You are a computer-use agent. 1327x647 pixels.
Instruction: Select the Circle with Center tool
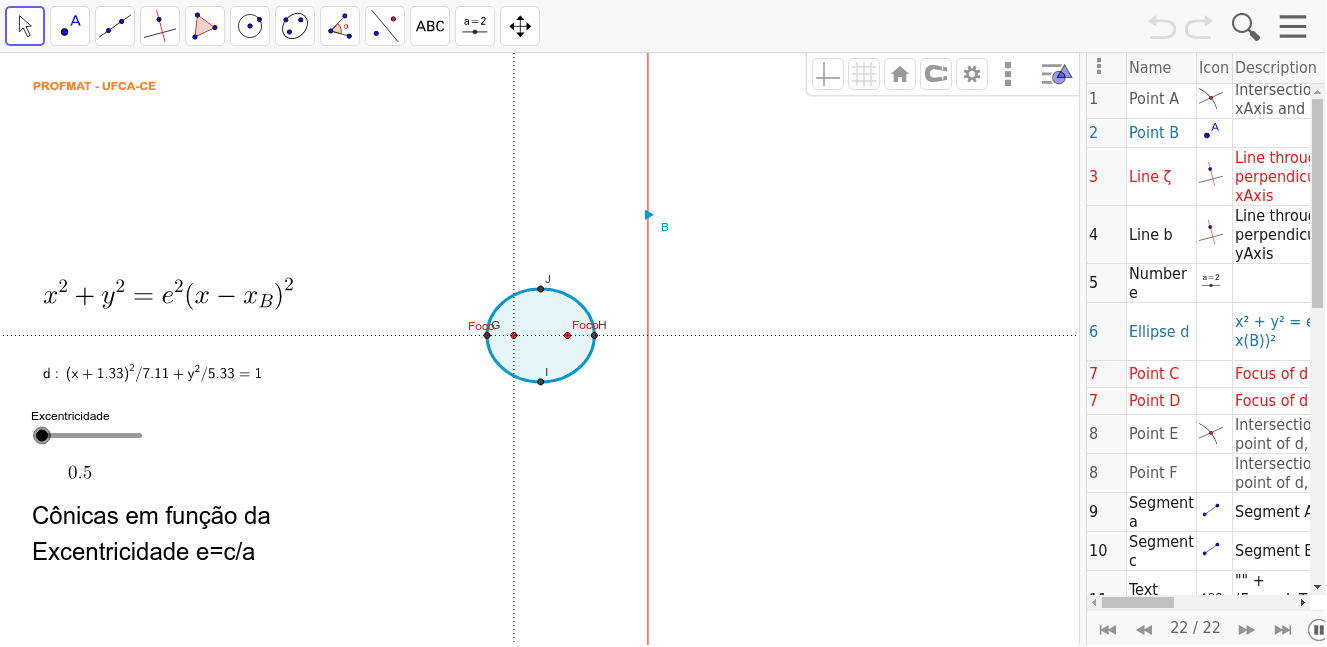point(250,26)
